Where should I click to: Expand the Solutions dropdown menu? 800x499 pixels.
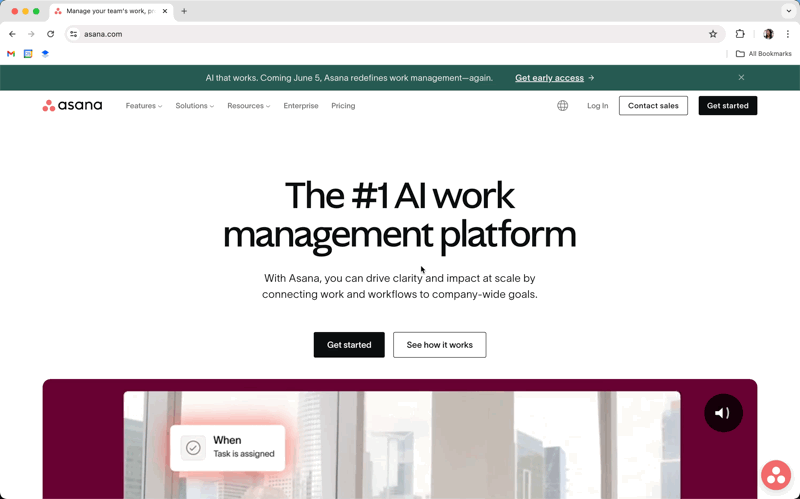(x=194, y=106)
